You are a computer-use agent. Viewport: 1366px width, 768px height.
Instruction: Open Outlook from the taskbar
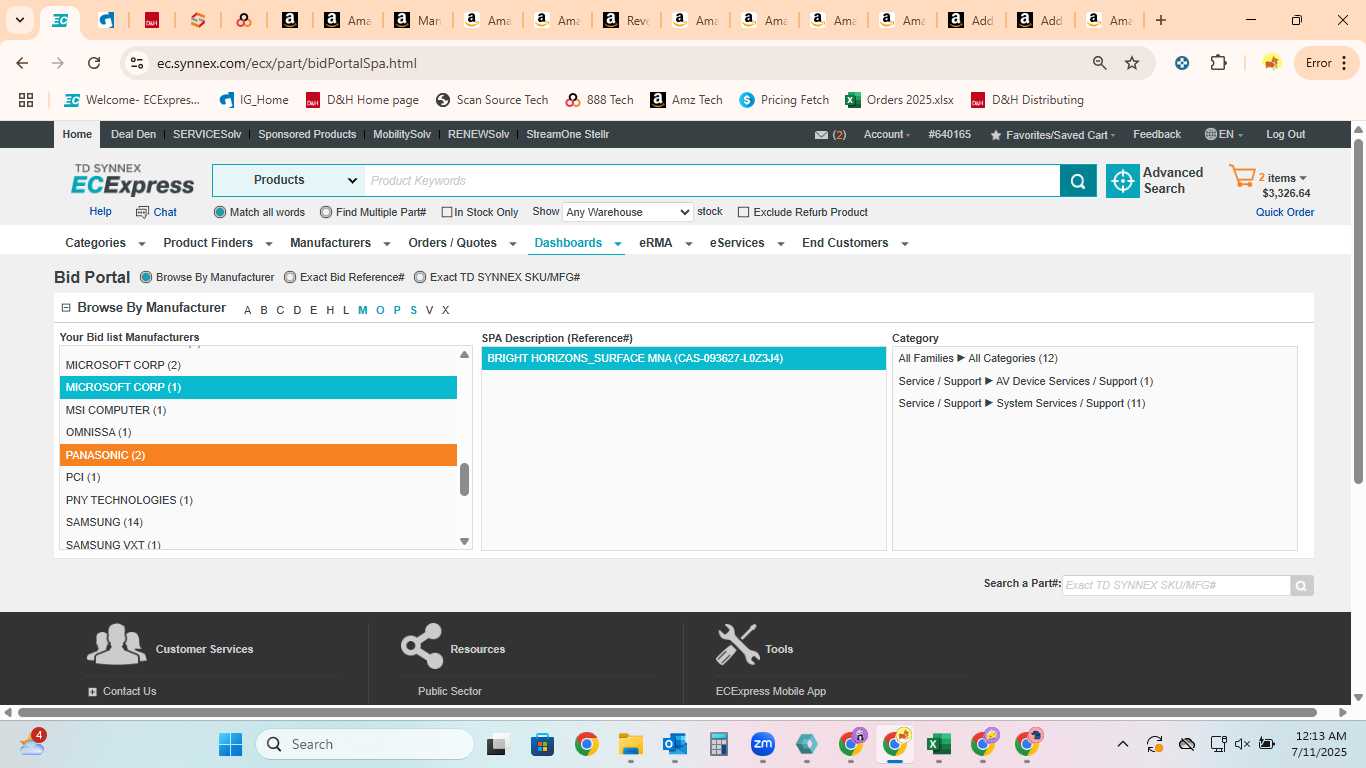click(x=674, y=744)
